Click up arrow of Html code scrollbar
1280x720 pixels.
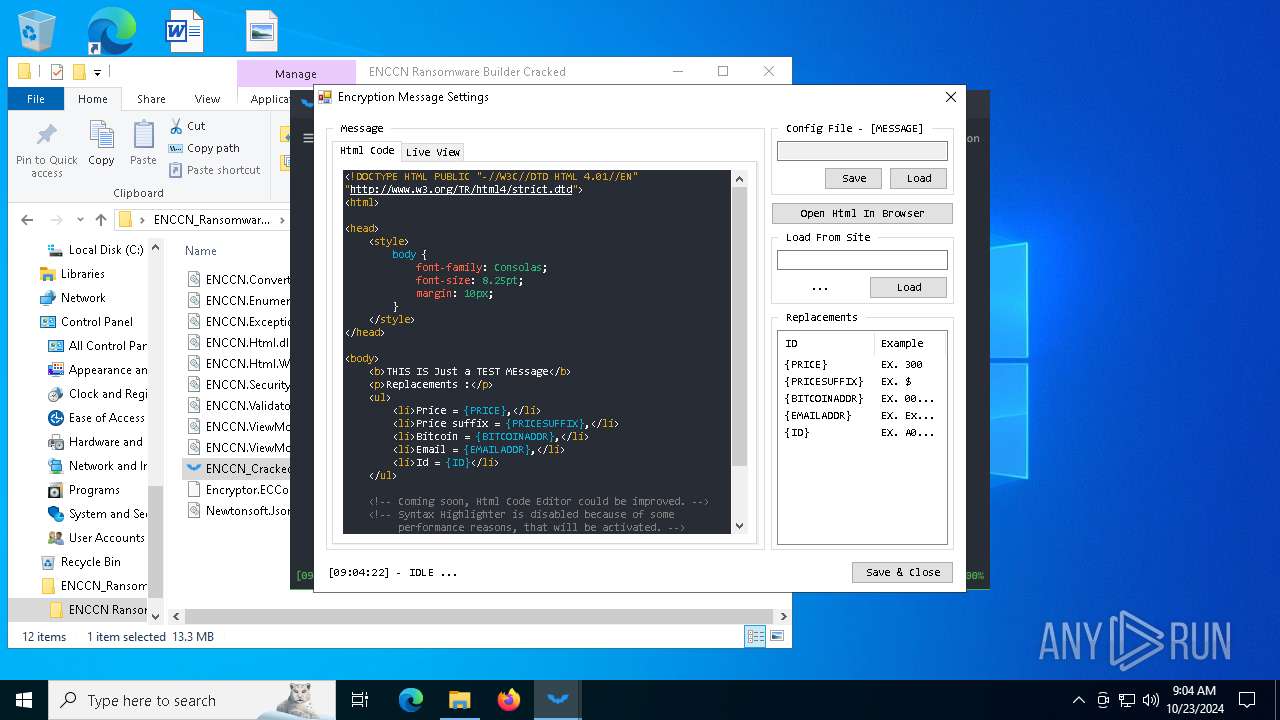(739, 179)
